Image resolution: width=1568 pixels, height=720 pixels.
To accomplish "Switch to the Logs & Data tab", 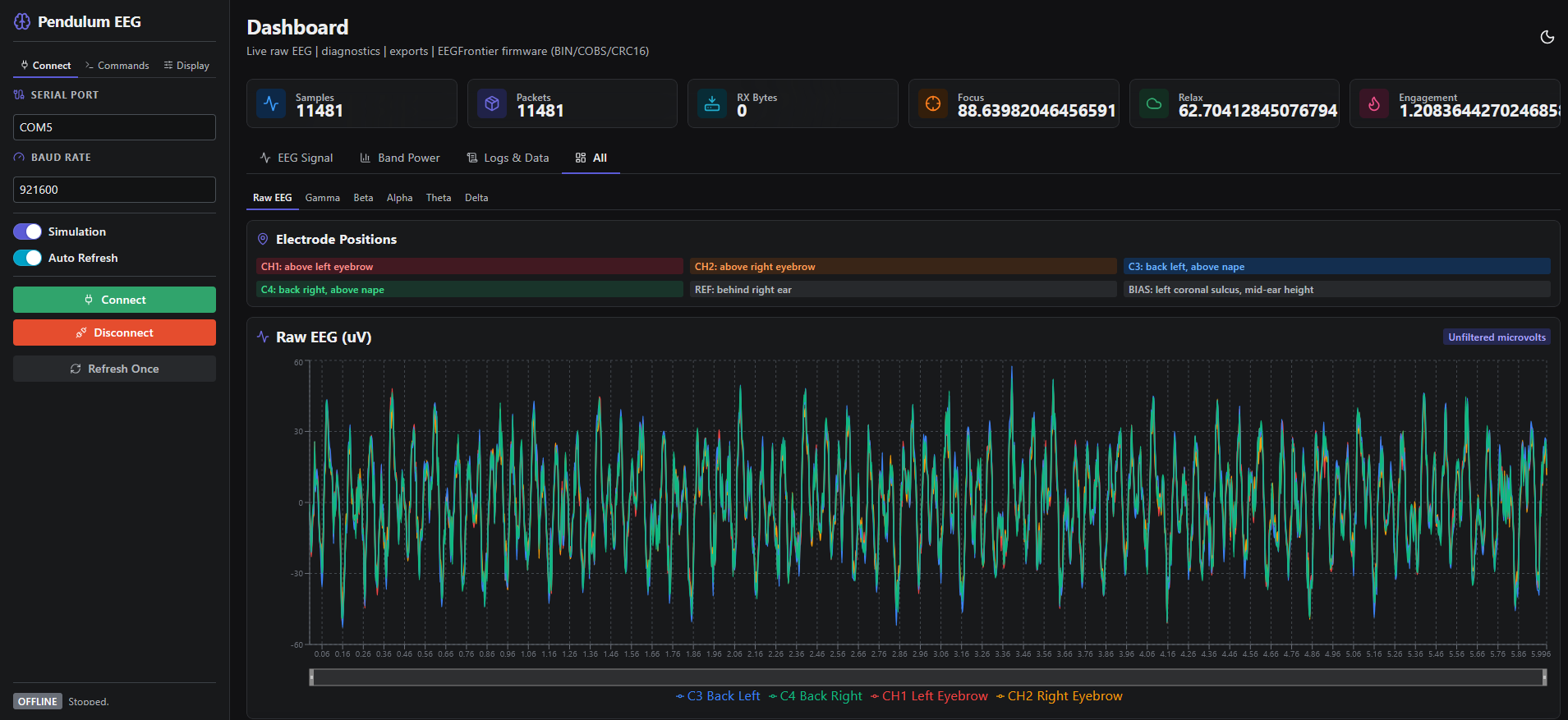I will (508, 158).
